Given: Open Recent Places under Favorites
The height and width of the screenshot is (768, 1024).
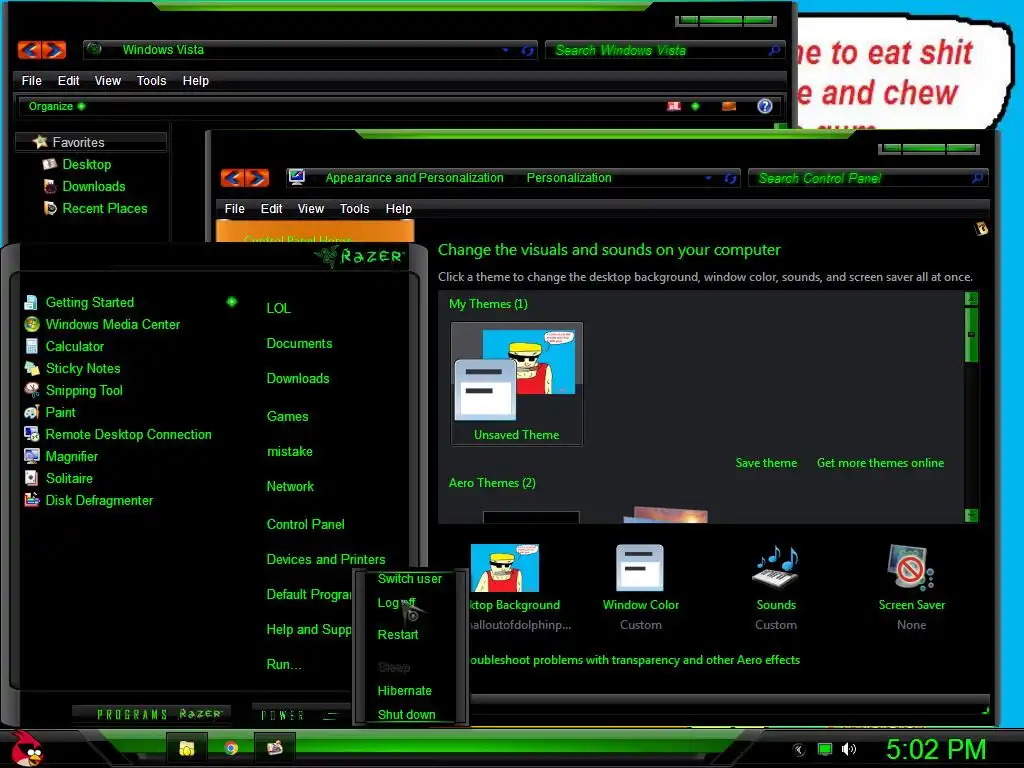Looking at the screenshot, I should [x=104, y=208].
